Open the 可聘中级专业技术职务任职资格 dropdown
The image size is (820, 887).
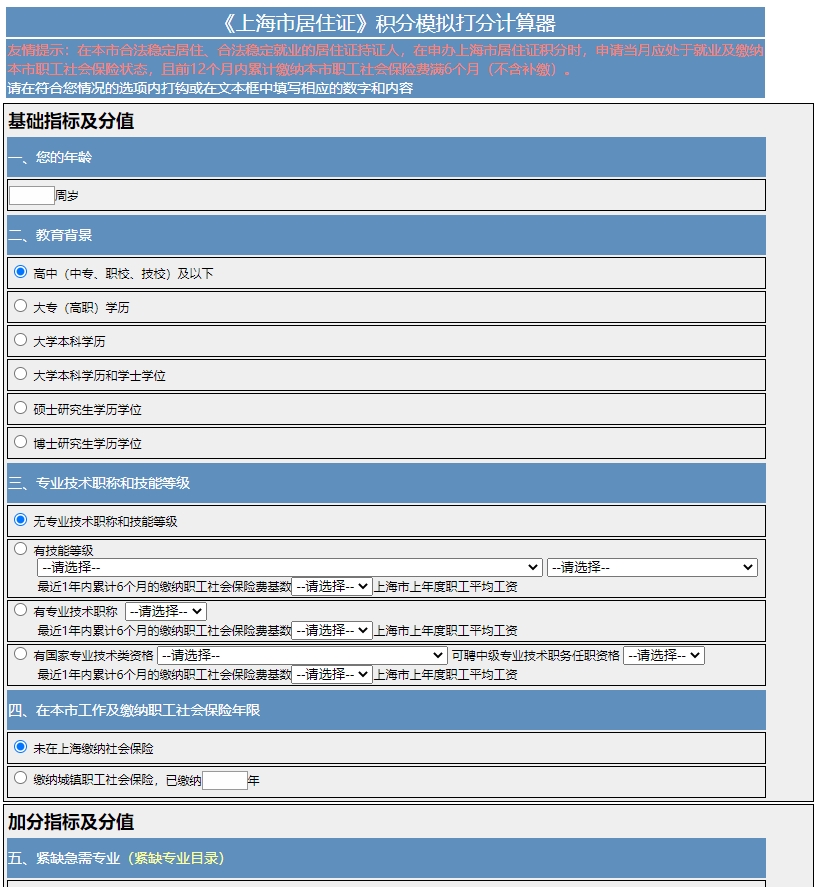(x=664, y=656)
